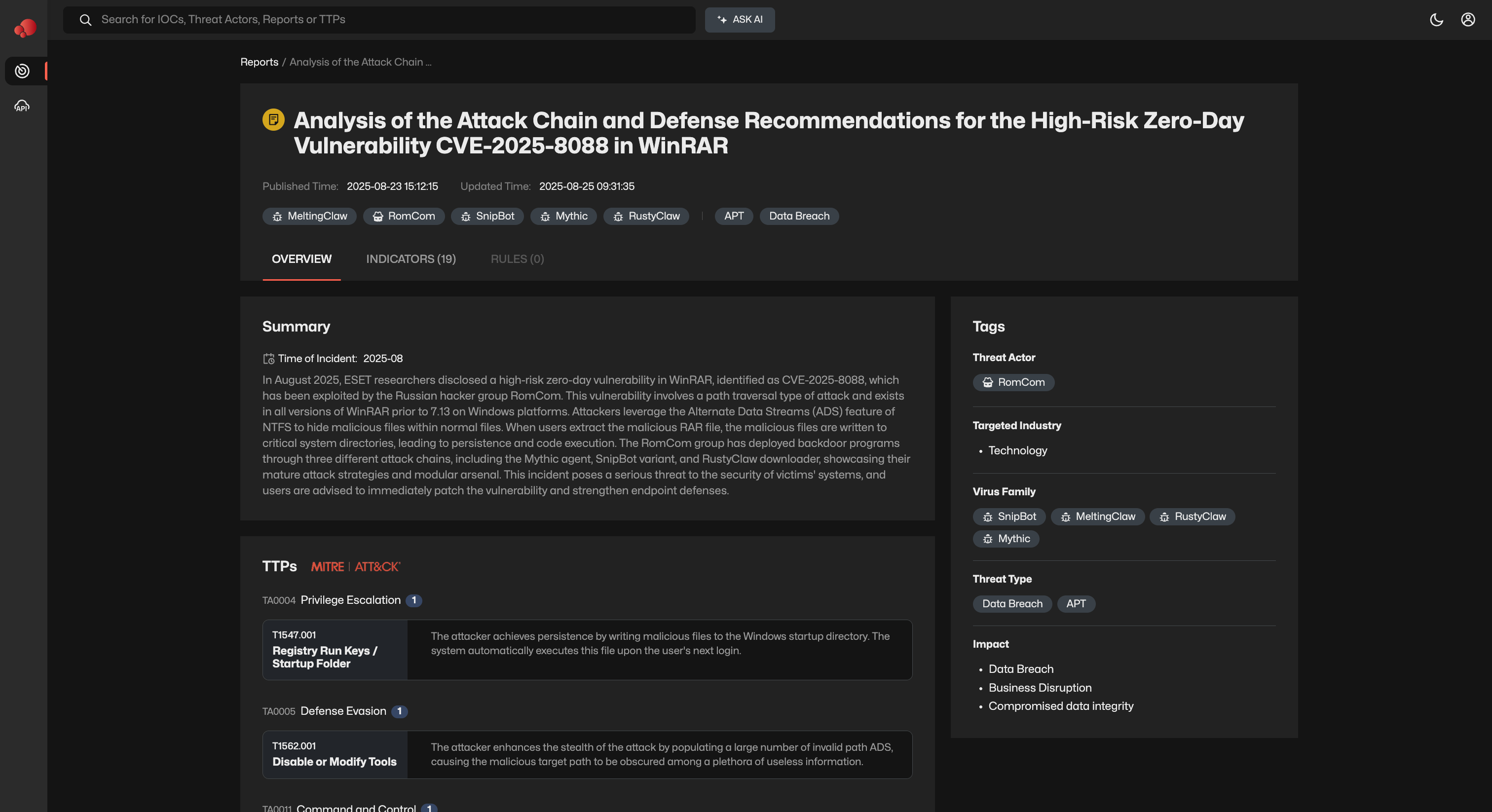Go back via the Reports breadcrumb link
This screenshot has height=812, width=1492.
[x=259, y=62]
